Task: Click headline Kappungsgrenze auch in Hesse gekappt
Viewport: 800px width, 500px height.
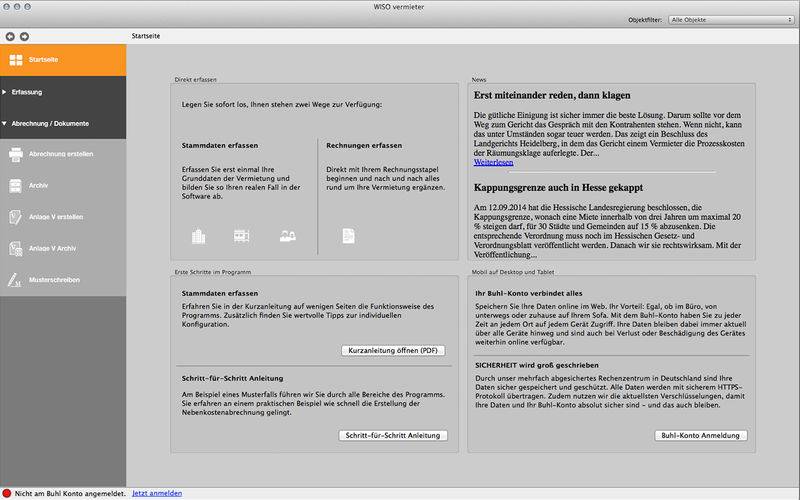Action: [558, 188]
